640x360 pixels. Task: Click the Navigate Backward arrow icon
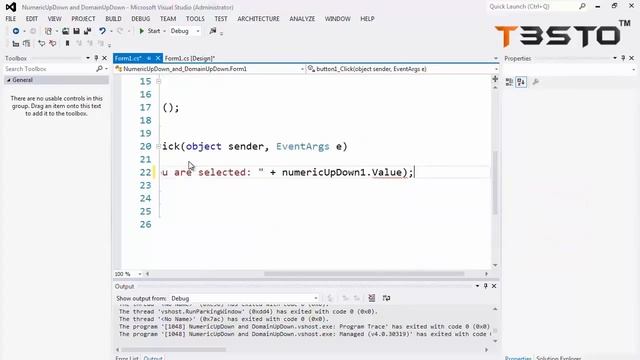click(16, 31)
